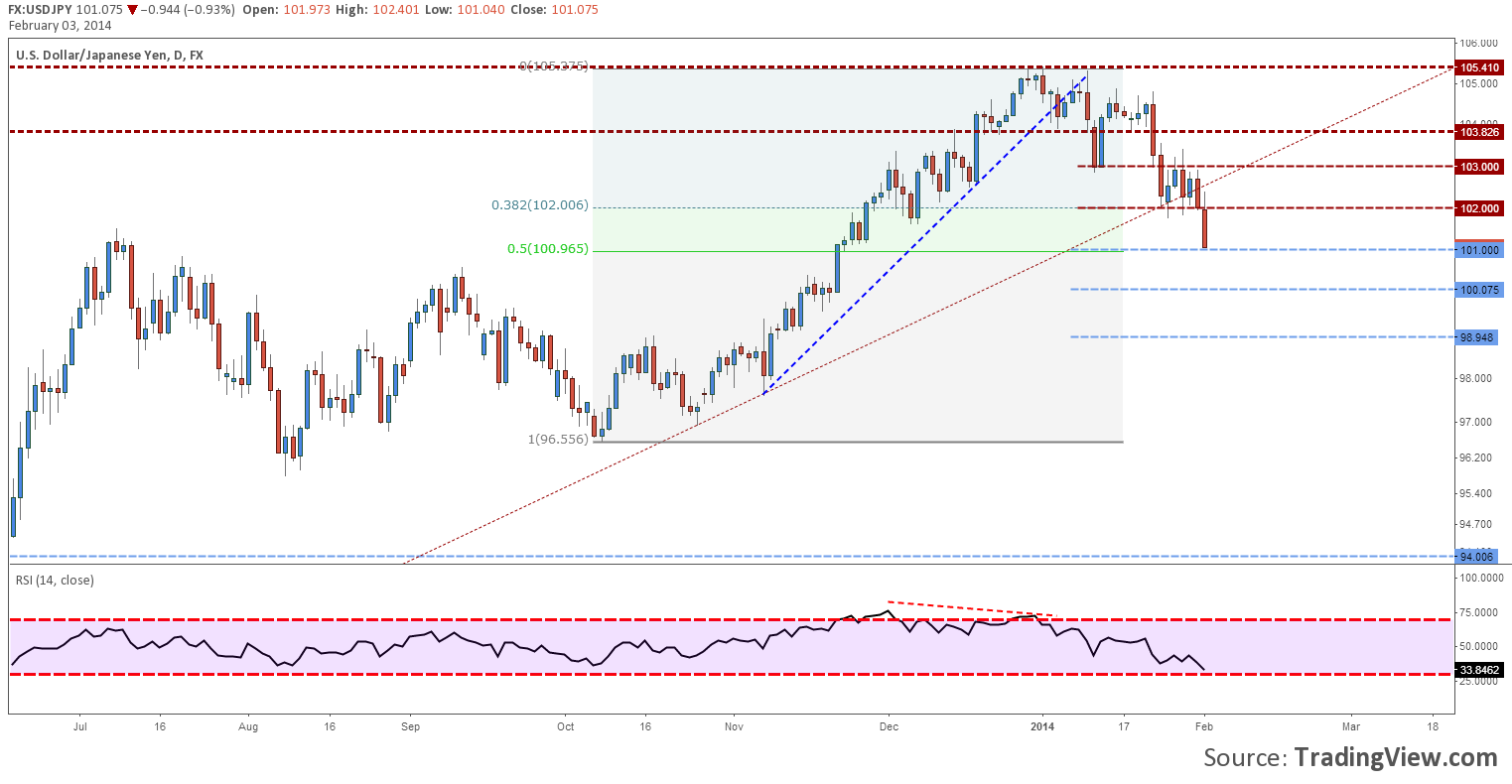
Task: Select the 98.948 blue support tag
Action: point(1478,337)
